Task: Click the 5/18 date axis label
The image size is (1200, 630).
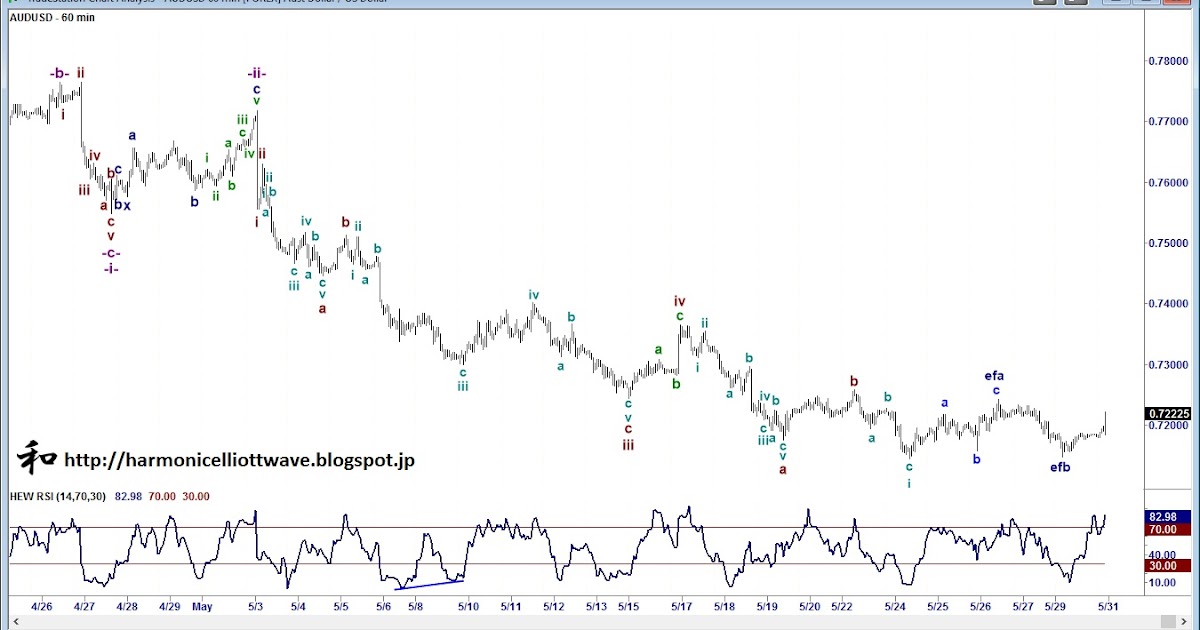Action: pos(724,606)
